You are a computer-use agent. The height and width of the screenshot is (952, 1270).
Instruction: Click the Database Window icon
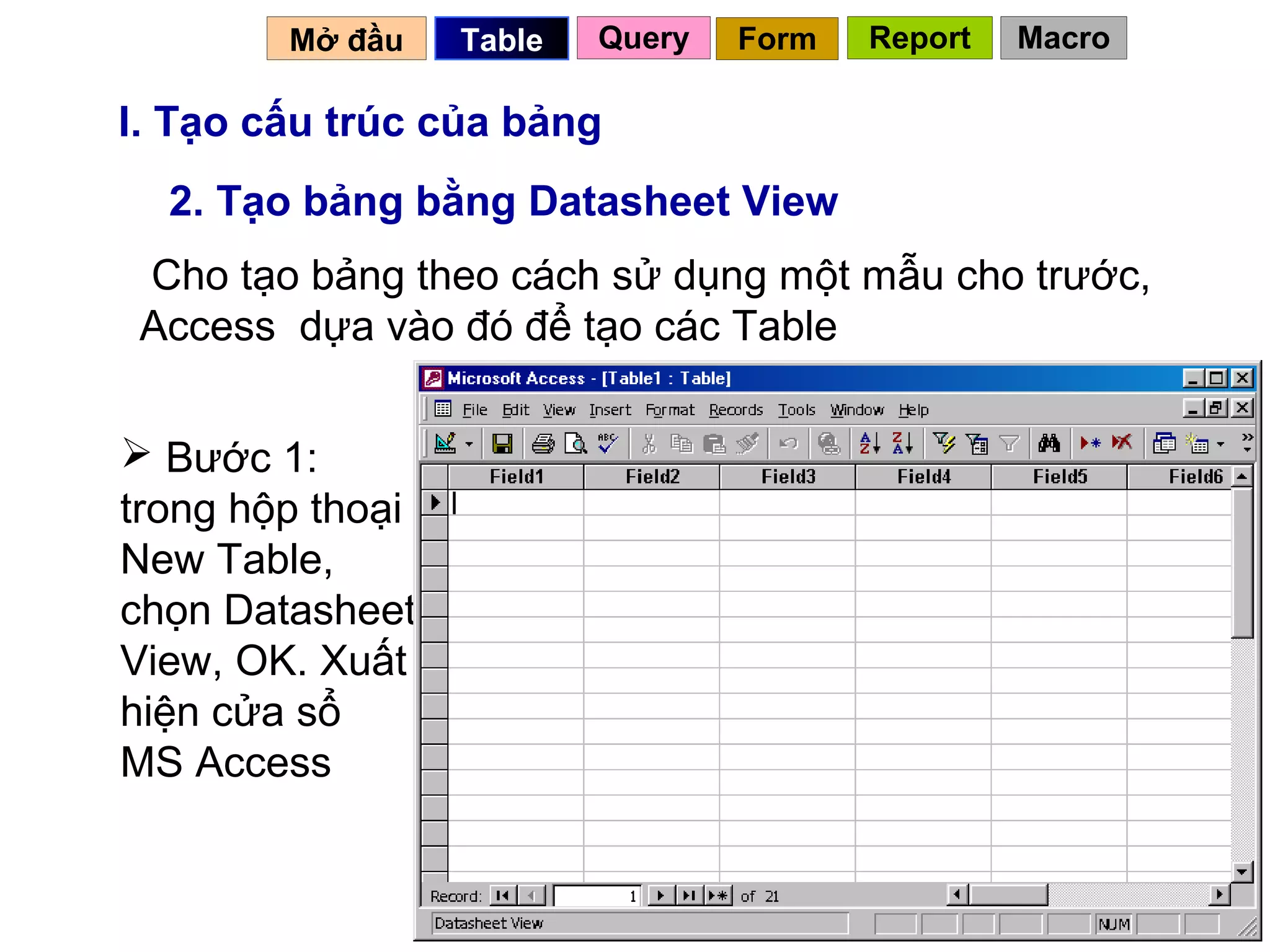coord(1164,443)
